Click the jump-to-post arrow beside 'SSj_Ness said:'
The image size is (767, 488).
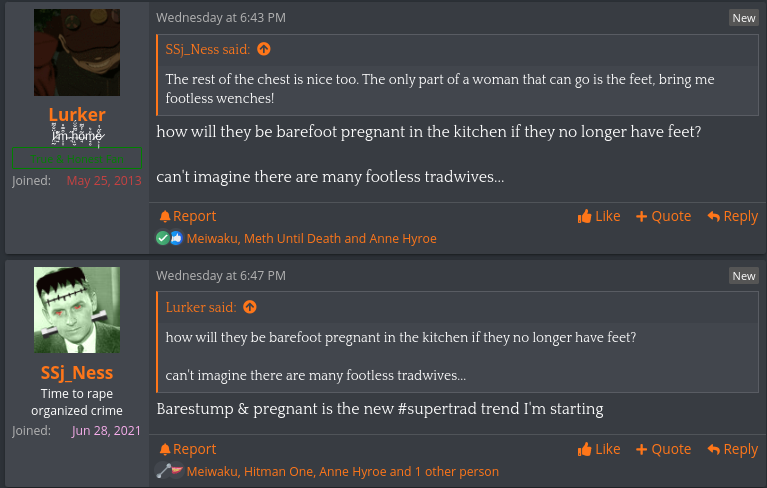tap(264, 49)
